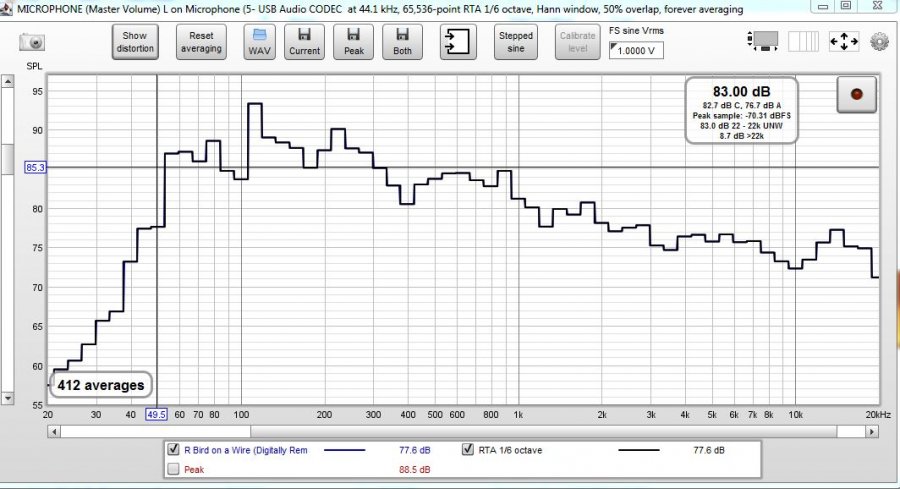Open RTA settings gear icon
Viewport: 900px width, 489px height.
click(x=879, y=42)
